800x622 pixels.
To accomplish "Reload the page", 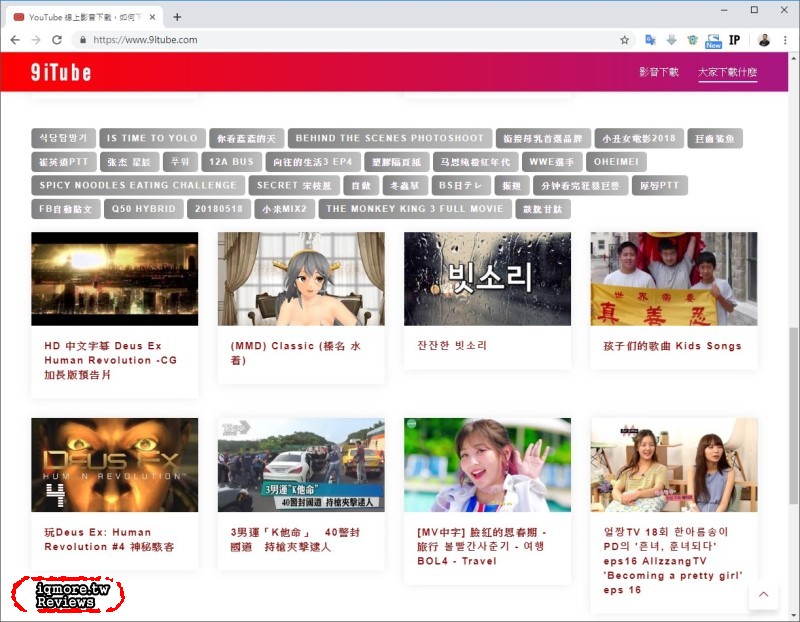I will click(x=57, y=40).
